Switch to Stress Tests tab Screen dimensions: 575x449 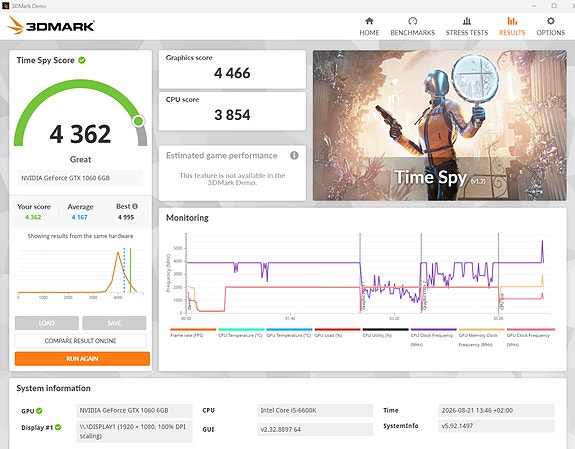[467, 26]
